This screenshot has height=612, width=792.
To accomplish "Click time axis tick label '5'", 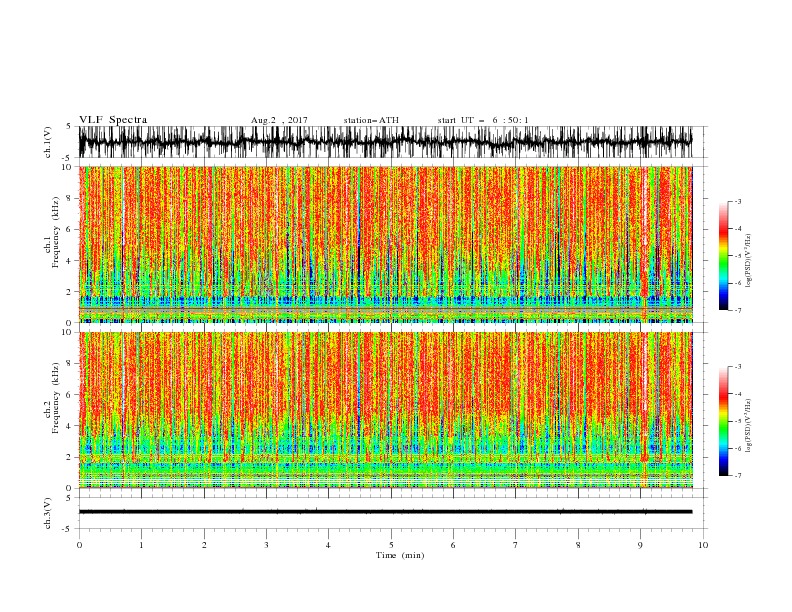I will point(391,545).
